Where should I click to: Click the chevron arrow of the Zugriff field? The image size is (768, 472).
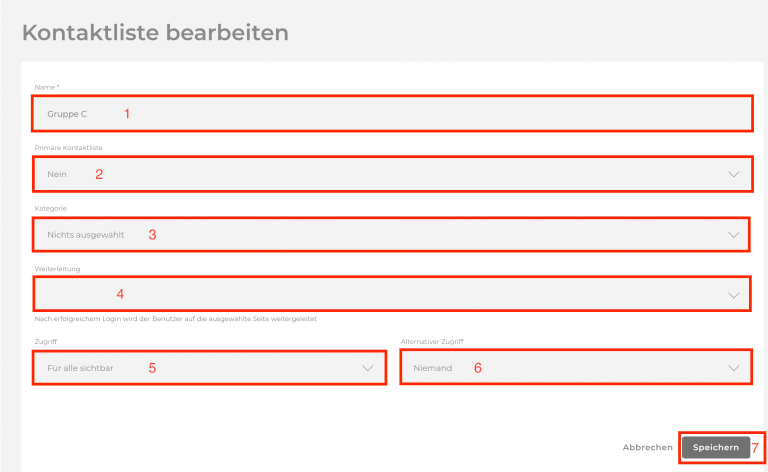coord(368,368)
